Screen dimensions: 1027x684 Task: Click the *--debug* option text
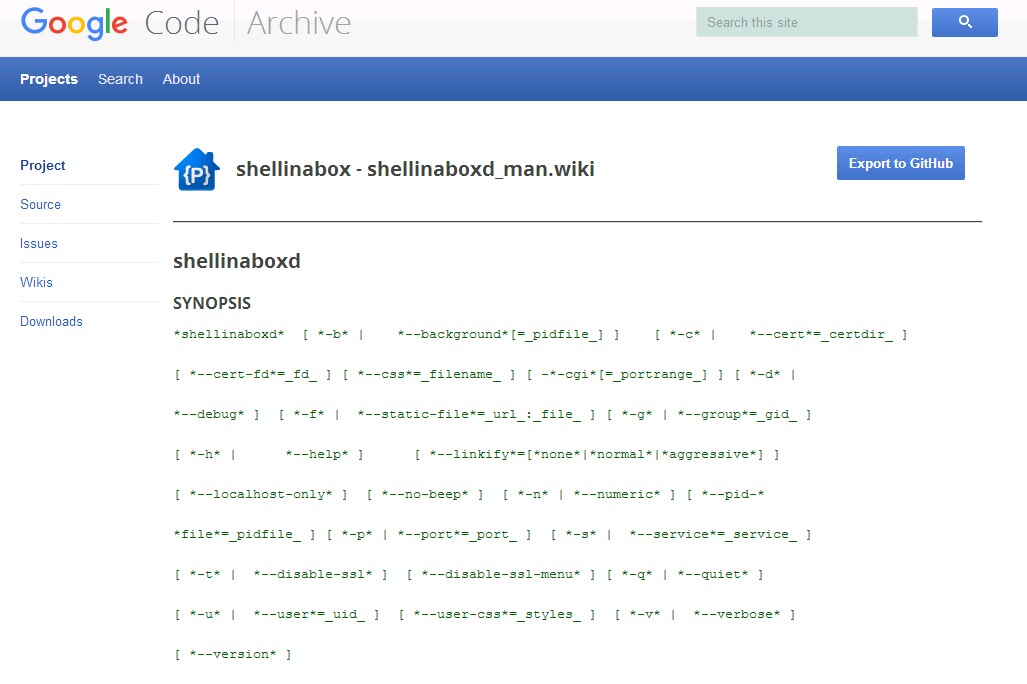coord(210,414)
